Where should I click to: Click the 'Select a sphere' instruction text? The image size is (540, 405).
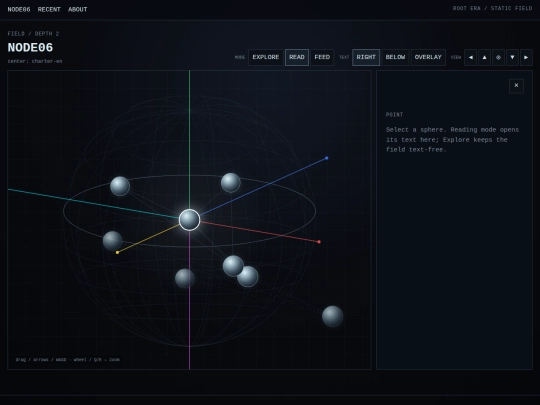coord(452,139)
